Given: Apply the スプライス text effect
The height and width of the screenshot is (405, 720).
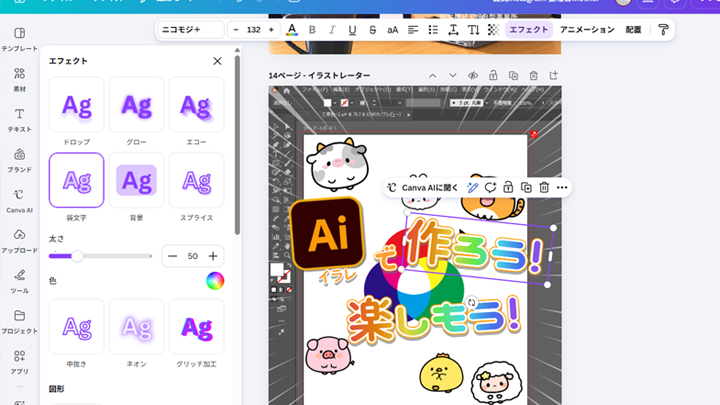Looking at the screenshot, I should (x=197, y=180).
